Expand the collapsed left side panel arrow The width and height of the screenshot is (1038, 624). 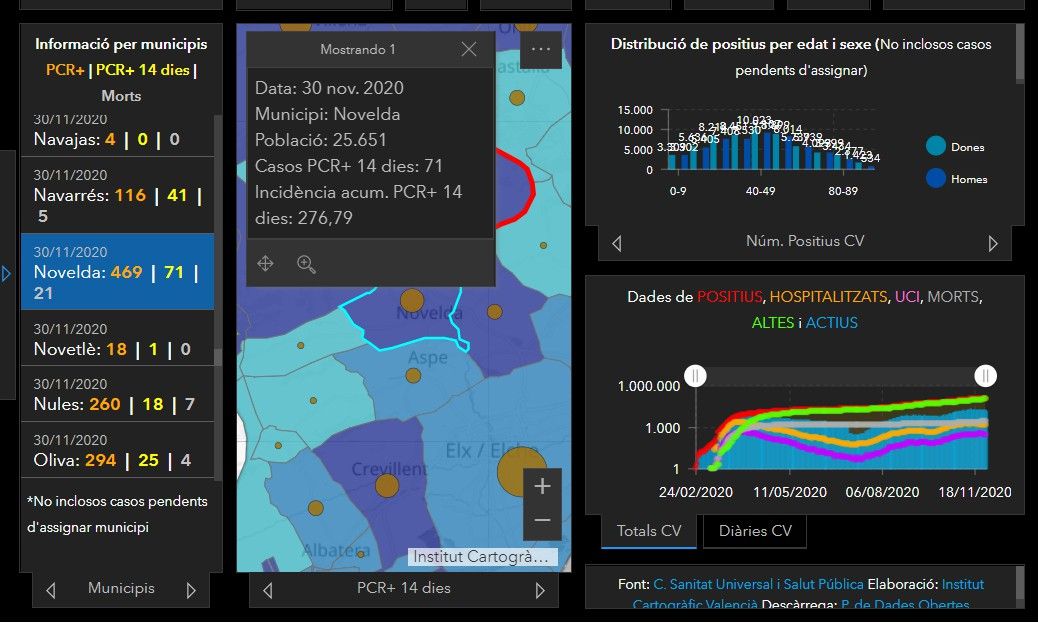click(x=7, y=273)
